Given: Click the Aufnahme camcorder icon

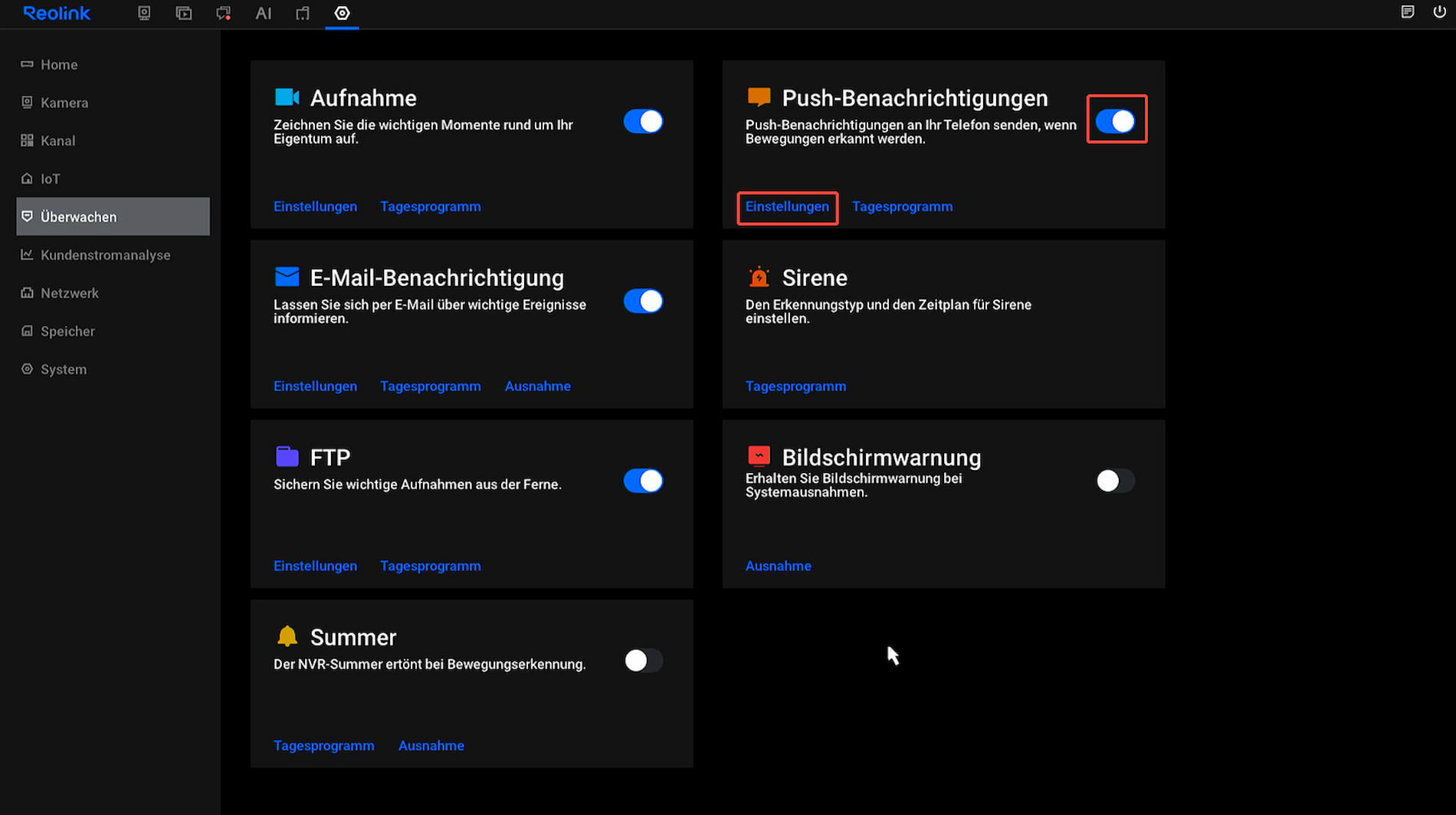Looking at the screenshot, I should point(287,97).
